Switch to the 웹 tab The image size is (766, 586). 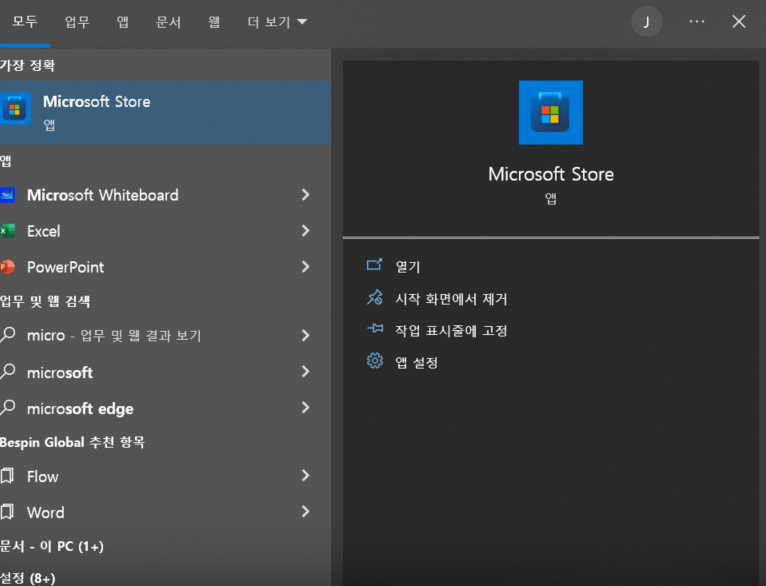[214, 22]
